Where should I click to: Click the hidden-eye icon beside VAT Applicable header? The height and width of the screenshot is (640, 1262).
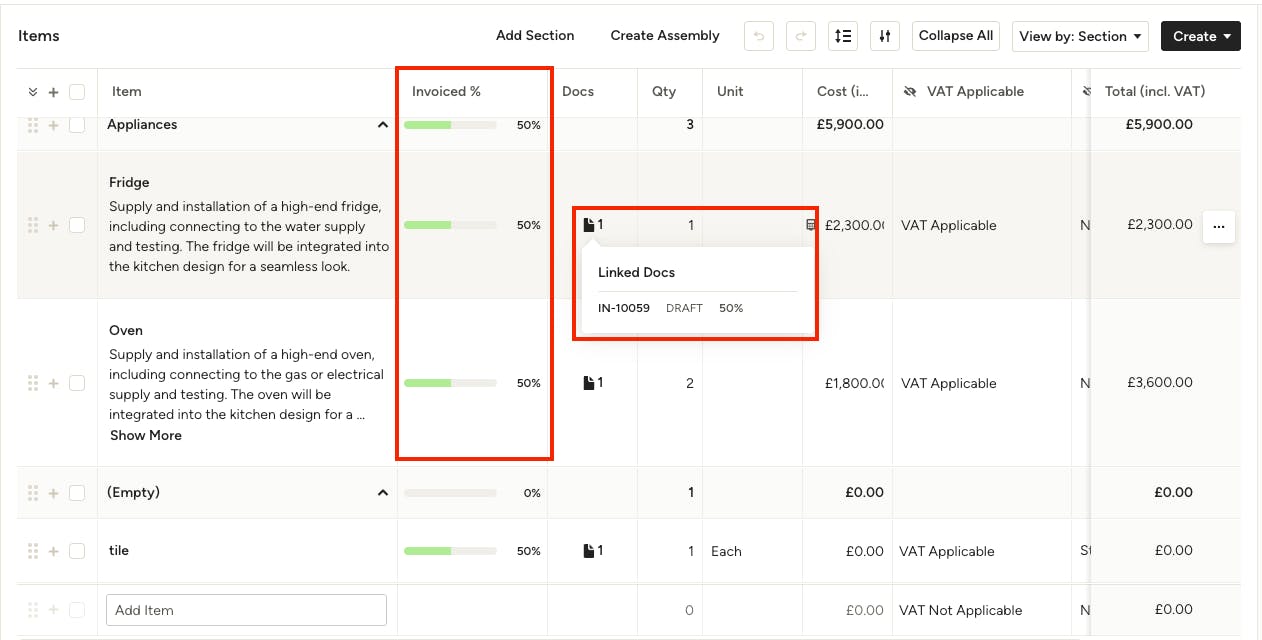pyautogui.click(x=910, y=91)
